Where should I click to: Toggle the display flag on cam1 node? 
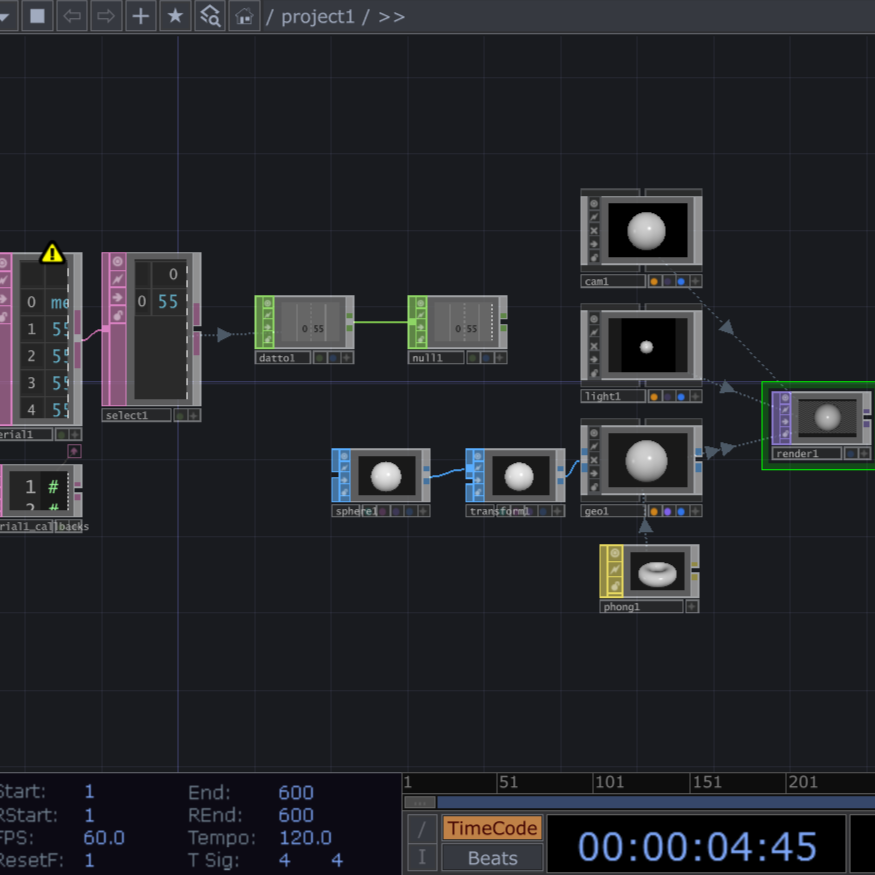pos(654,283)
